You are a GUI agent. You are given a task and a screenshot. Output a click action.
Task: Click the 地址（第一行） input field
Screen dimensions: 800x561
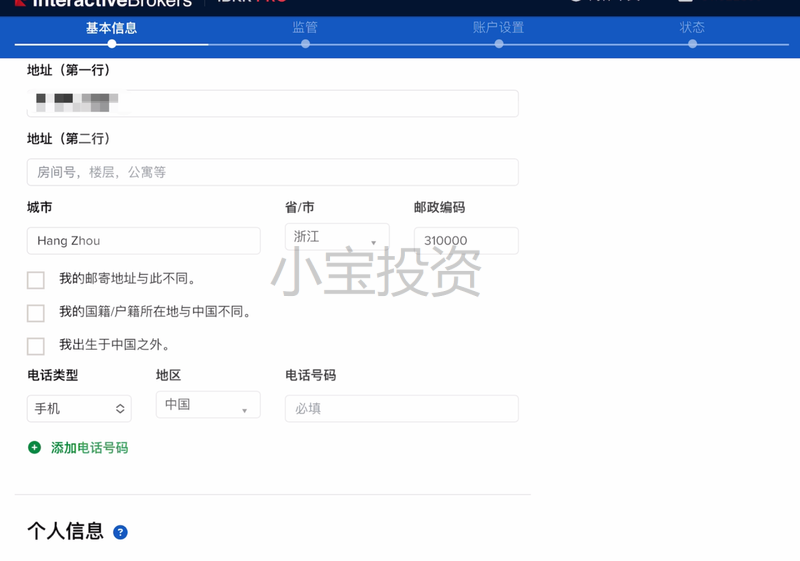tap(272, 103)
